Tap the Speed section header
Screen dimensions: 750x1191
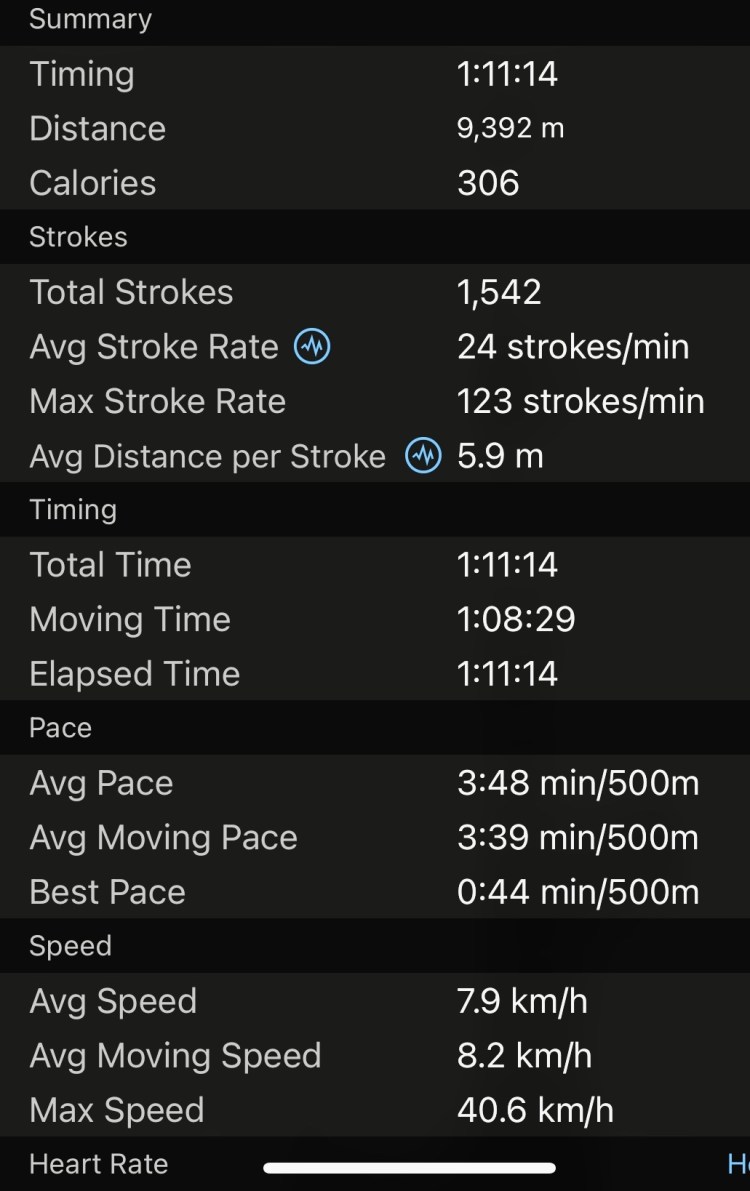coord(70,946)
